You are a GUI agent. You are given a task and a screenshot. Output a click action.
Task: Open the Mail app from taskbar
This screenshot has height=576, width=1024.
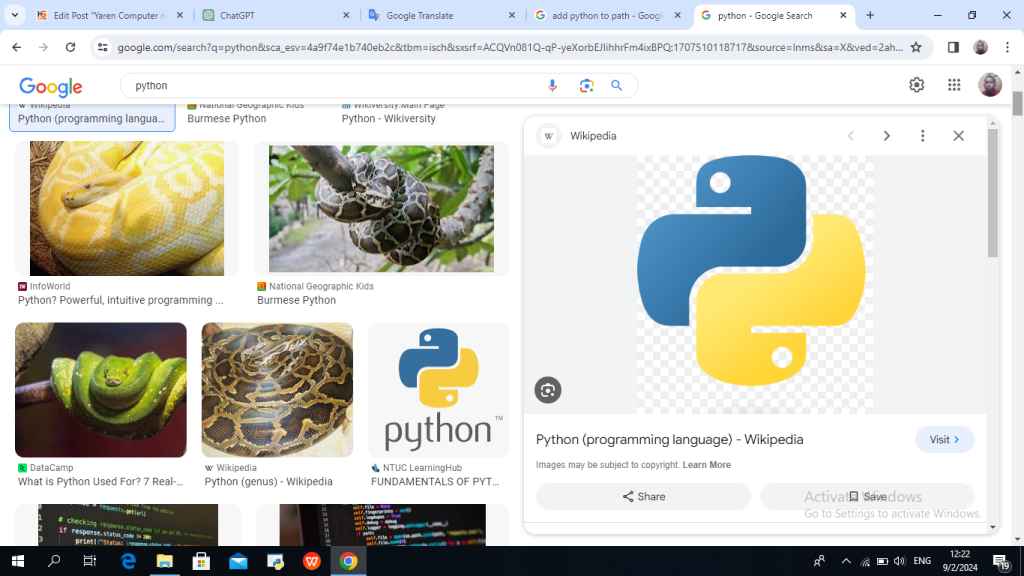point(238,561)
